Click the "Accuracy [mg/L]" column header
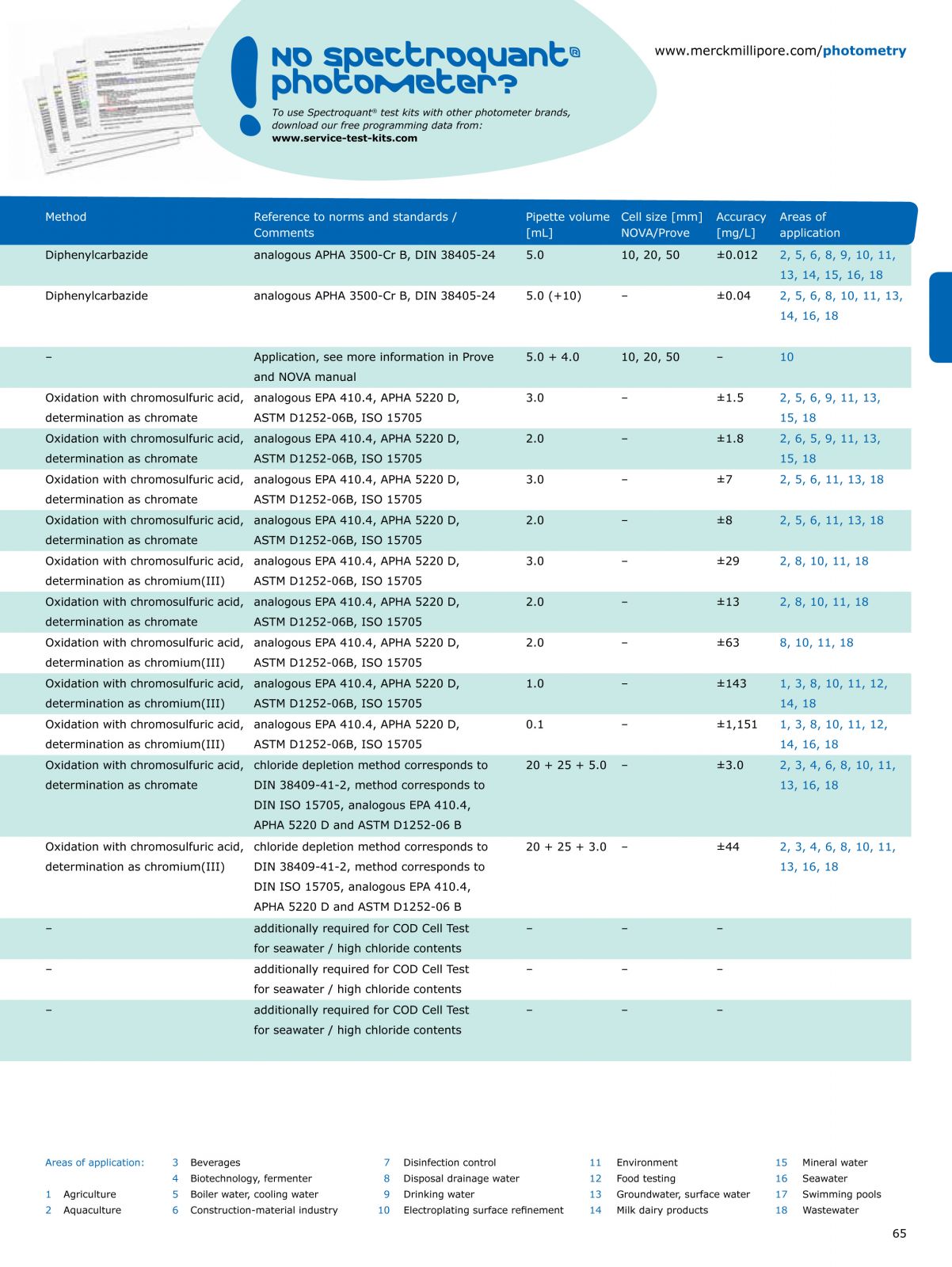The width and height of the screenshot is (952, 1267). [x=741, y=225]
